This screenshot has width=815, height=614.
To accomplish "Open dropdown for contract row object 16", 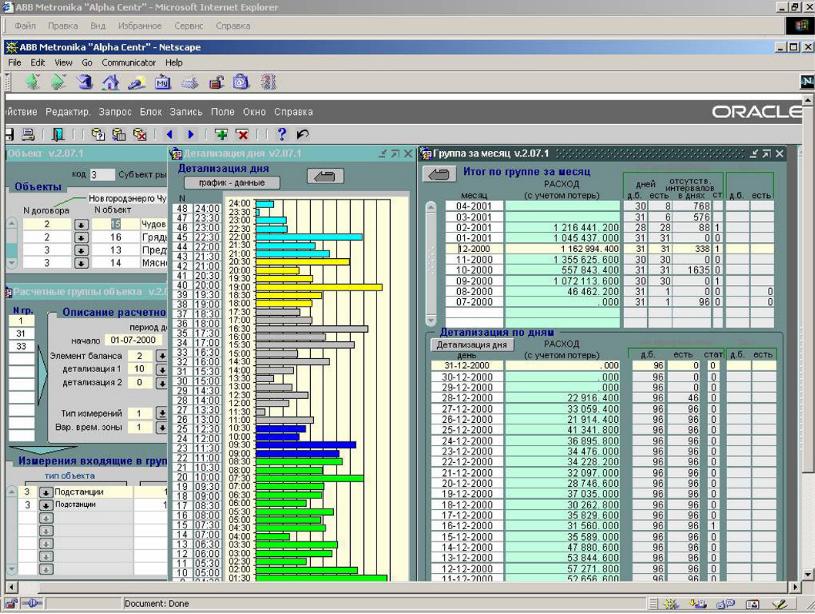I will click(81, 238).
